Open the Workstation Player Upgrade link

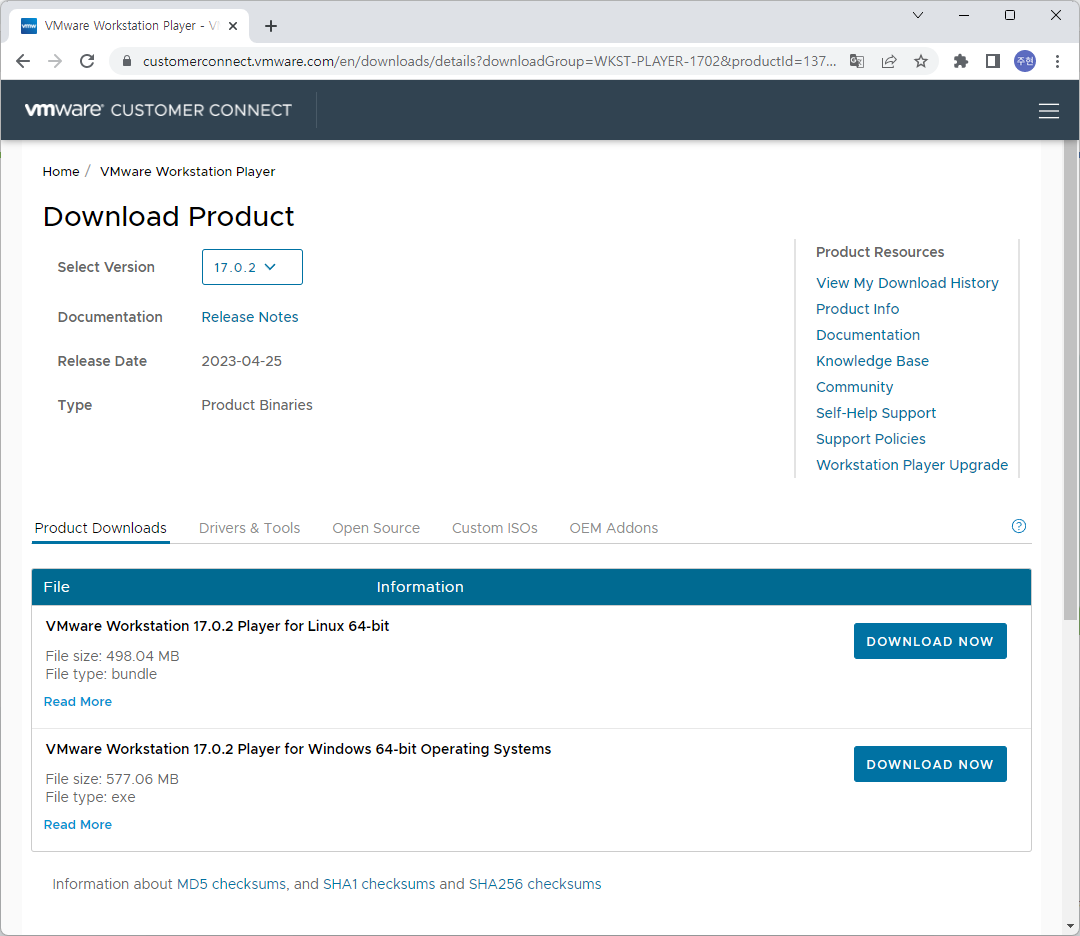[912, 465]
